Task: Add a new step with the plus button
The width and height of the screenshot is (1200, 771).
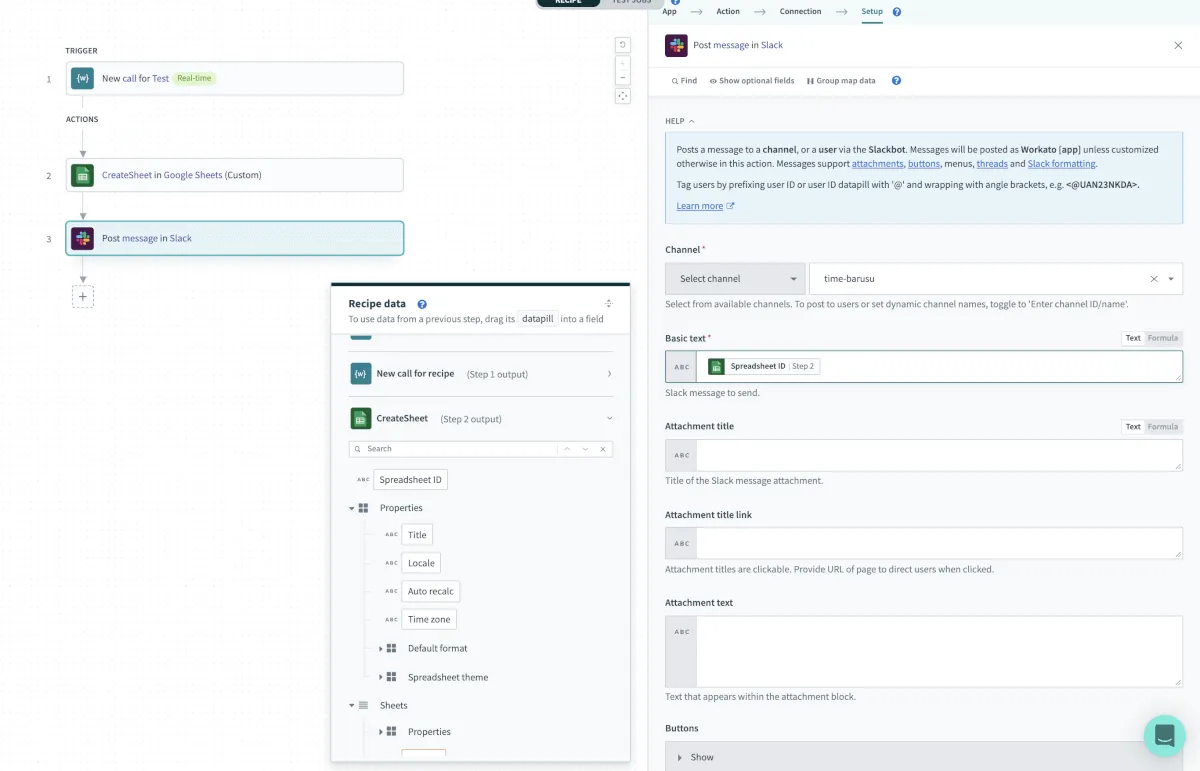Action: click(x=83, y=296)
